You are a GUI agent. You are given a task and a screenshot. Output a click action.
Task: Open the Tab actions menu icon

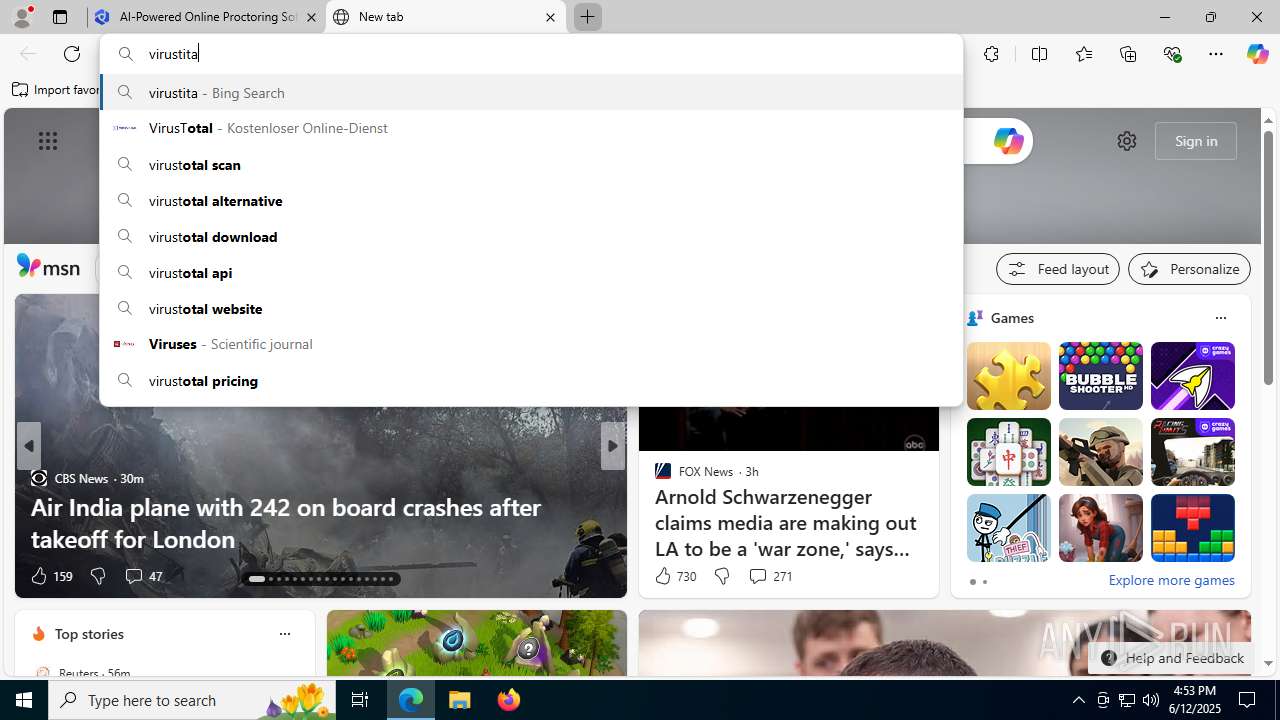60,17
